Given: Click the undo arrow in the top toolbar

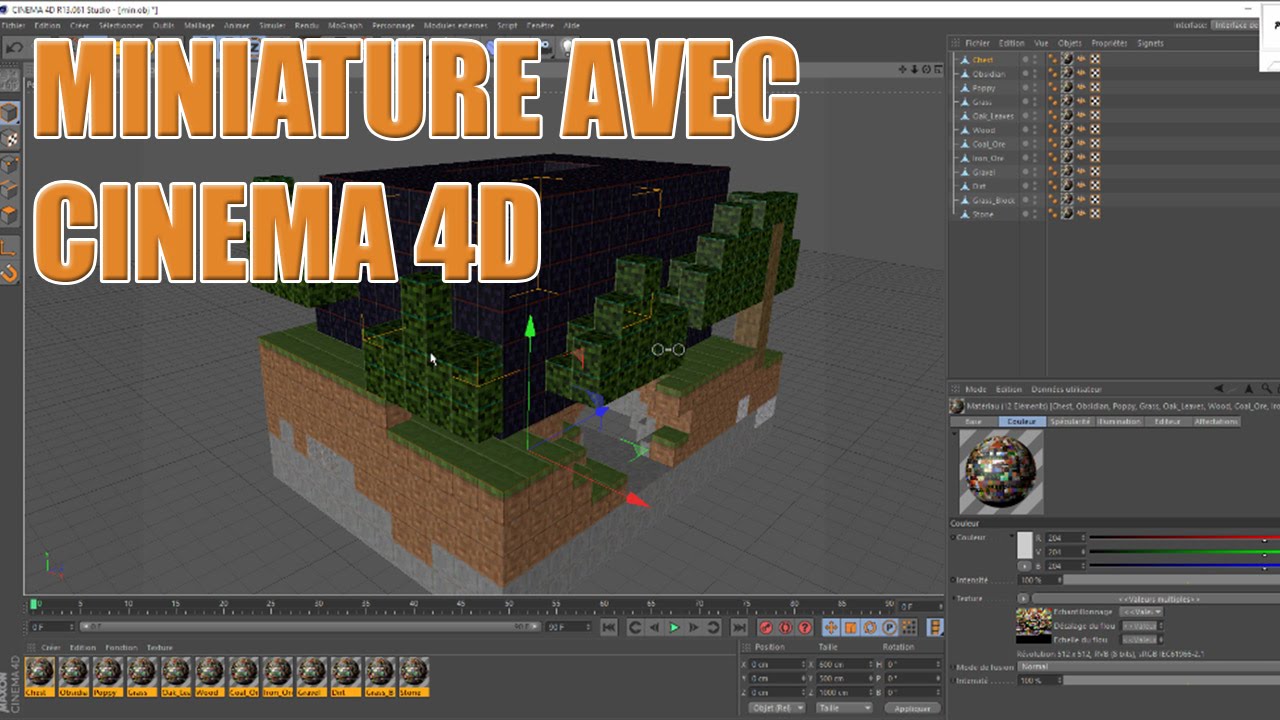Looking at the screenshot, I should [14, 47].
